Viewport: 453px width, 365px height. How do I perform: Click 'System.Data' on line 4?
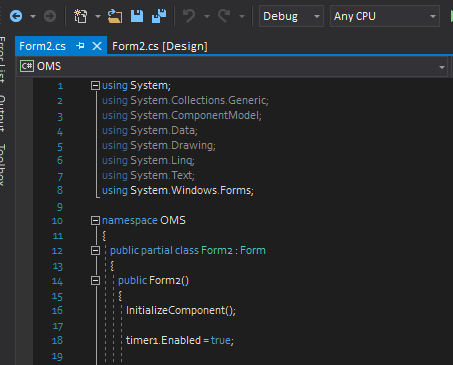[x=163, y=130]
